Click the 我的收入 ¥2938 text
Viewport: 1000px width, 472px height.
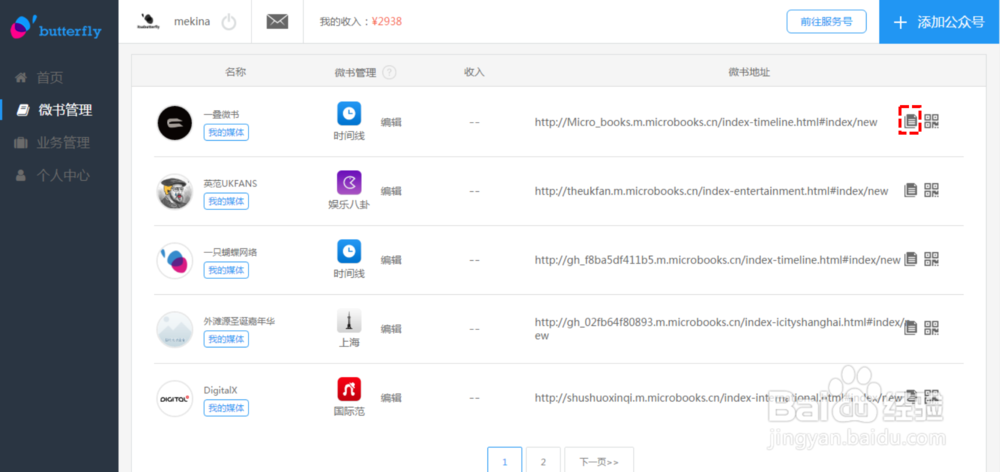[360, 22]
